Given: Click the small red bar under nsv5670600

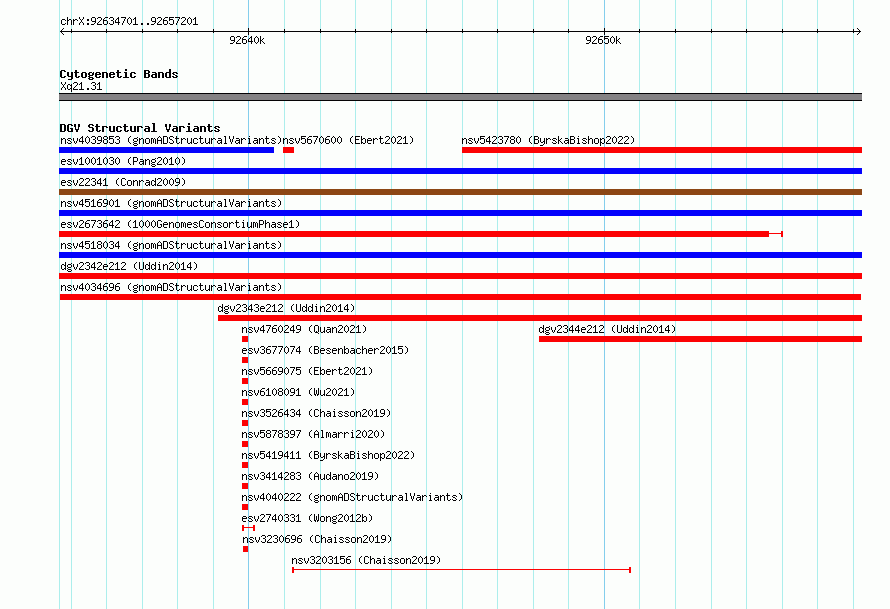Looking at the screenshot, I should pyautogui.click(x=288, y=150).
